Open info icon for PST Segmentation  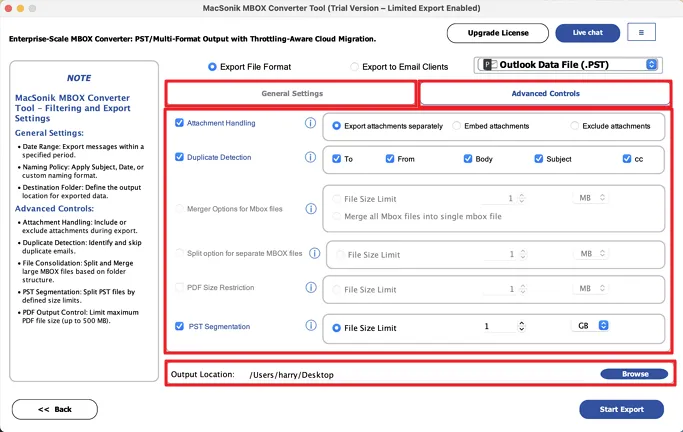pos(311,326)
